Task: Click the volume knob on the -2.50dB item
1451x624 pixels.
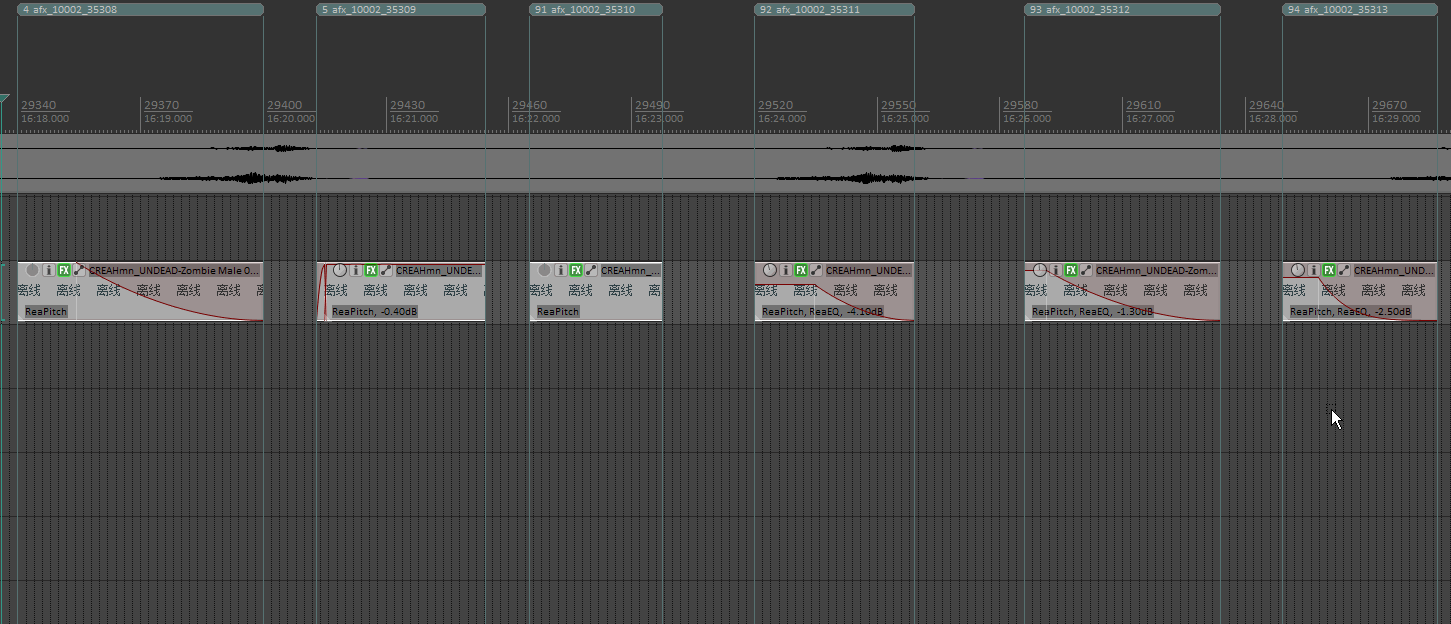Action: pyautogui.click(x=1298, y=270)
